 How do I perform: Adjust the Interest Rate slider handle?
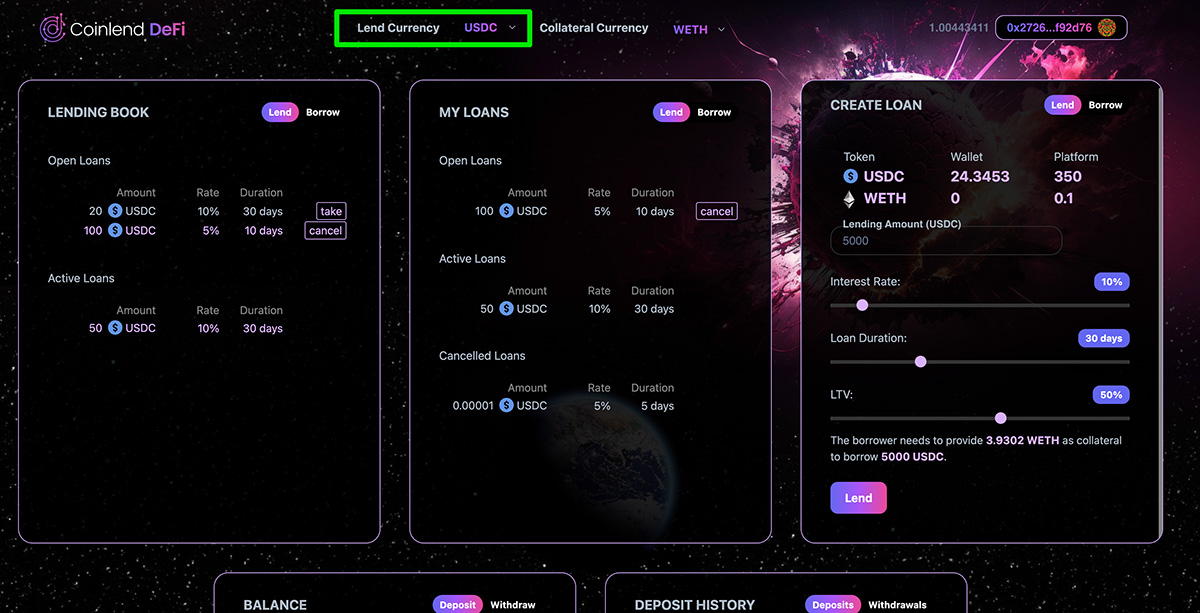click(x=862, y=305)
